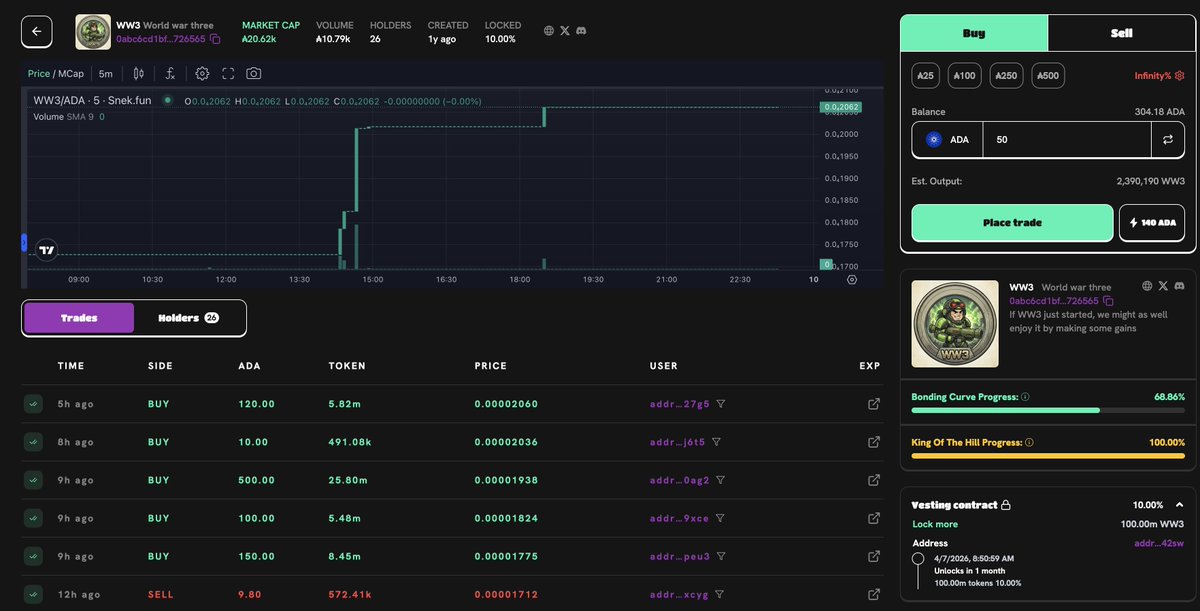Open user addr…9xce trade address

pos(679,518)
